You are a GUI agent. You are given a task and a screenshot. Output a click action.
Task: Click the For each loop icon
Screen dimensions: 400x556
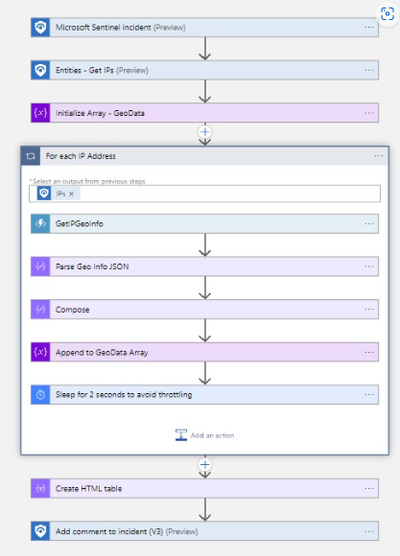click(30, 156)
